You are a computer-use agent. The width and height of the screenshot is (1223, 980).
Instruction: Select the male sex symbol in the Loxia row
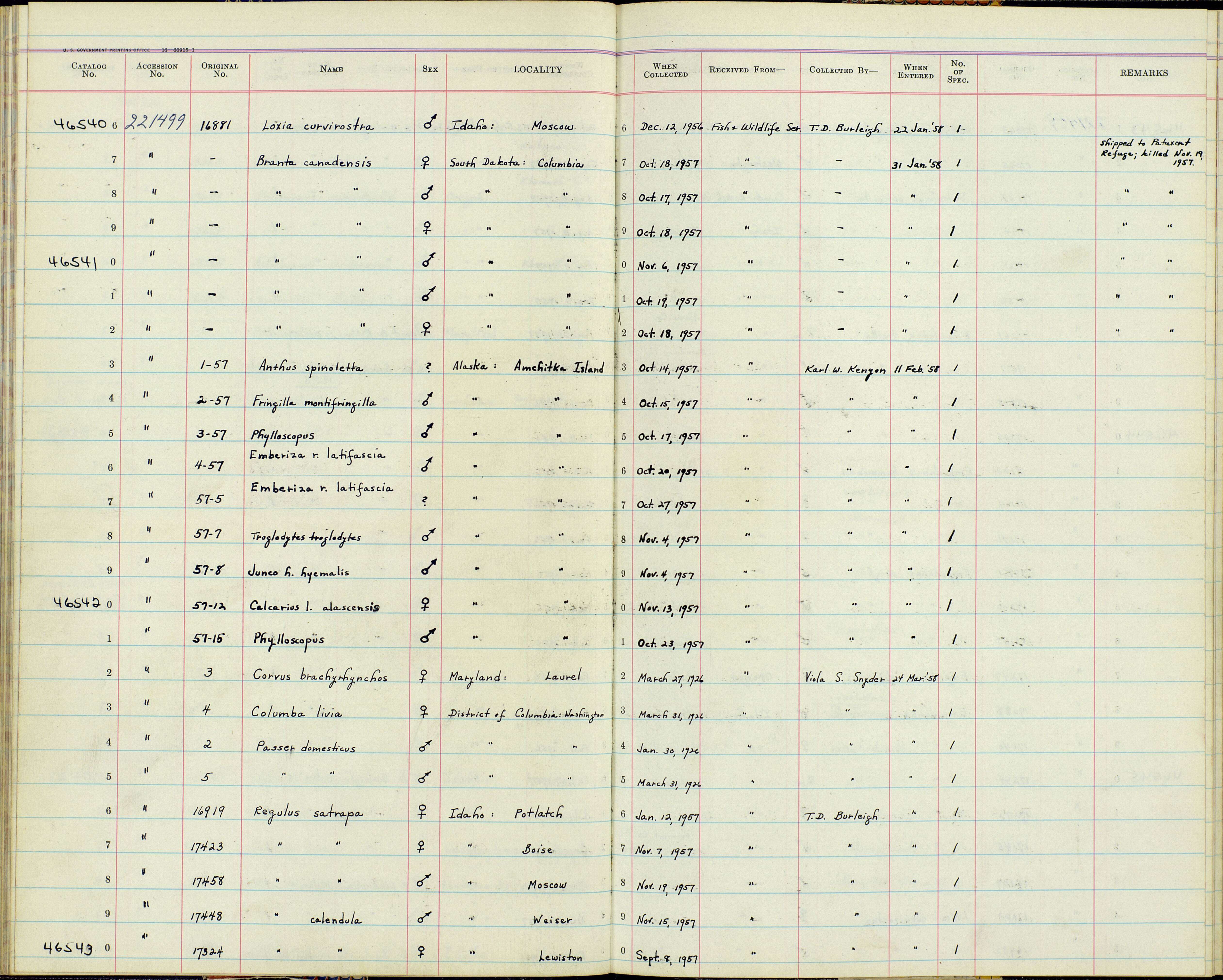(x=430, y=122)
